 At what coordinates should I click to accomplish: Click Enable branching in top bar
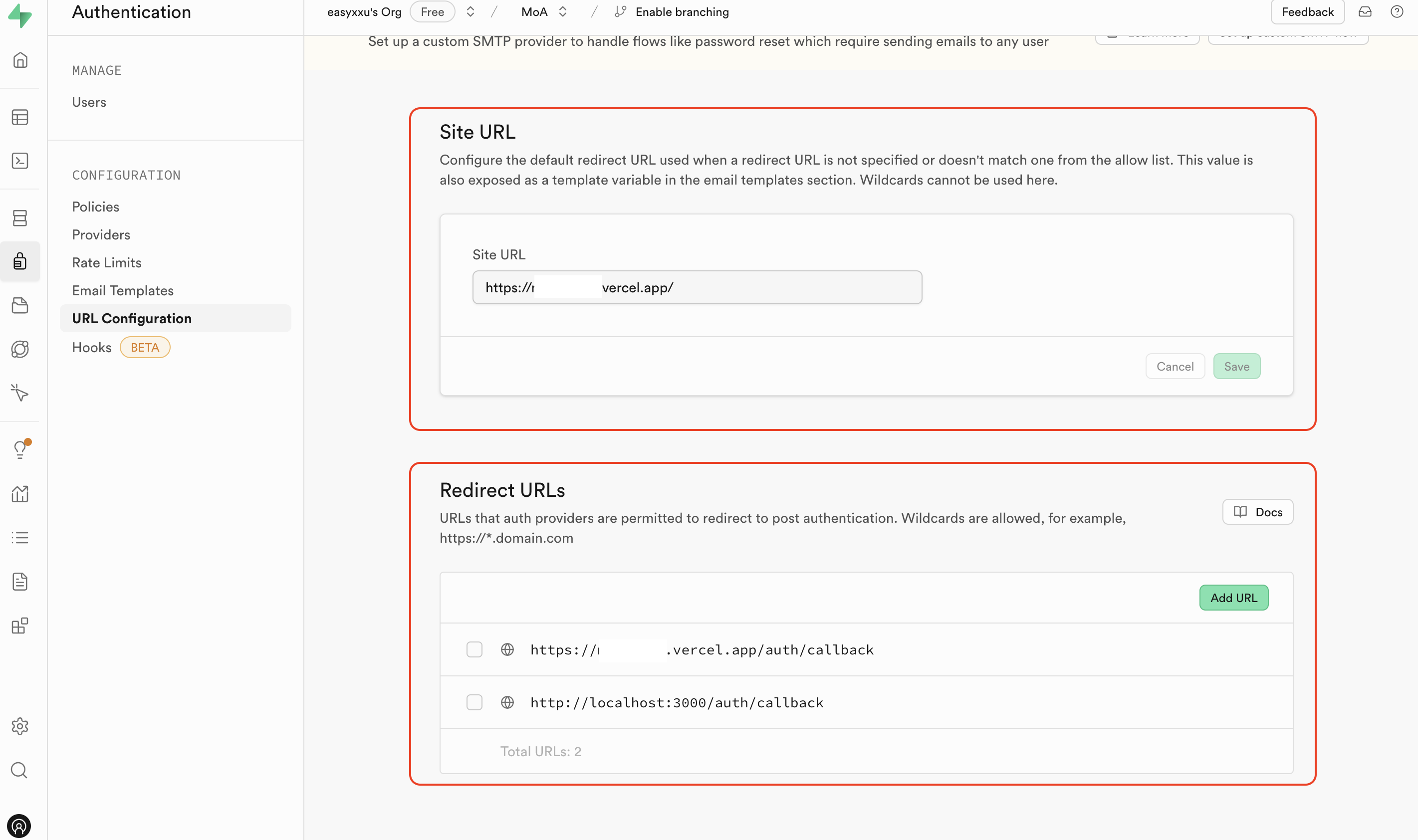click(682, 12)
